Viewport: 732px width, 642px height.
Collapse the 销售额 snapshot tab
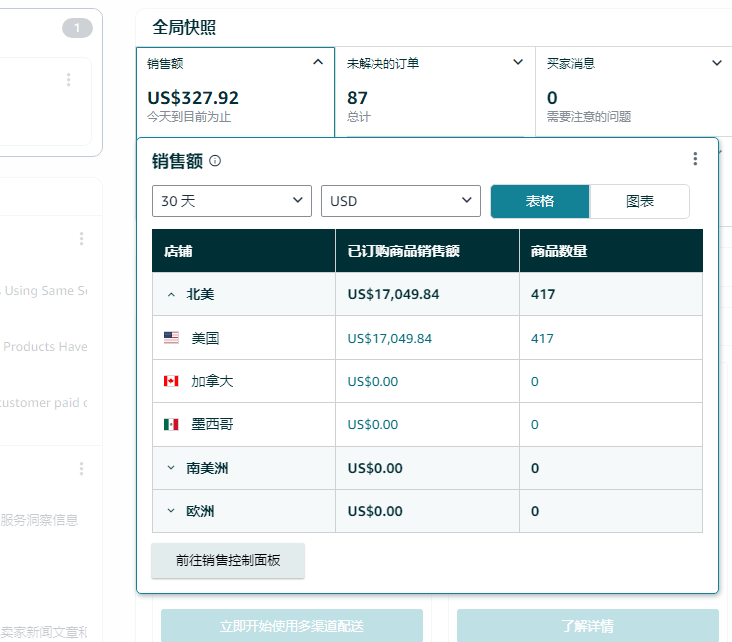click(318, 62)
